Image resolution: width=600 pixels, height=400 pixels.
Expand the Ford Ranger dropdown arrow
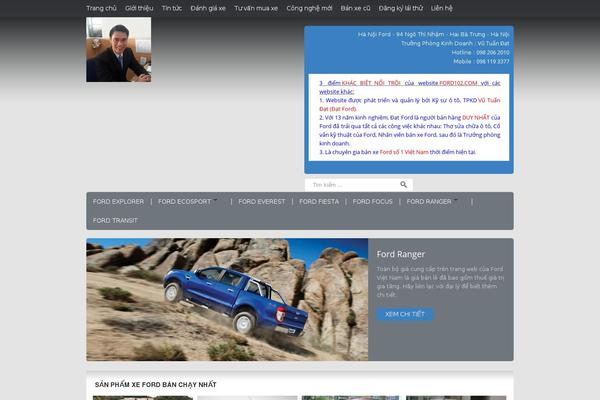(455, 199)
